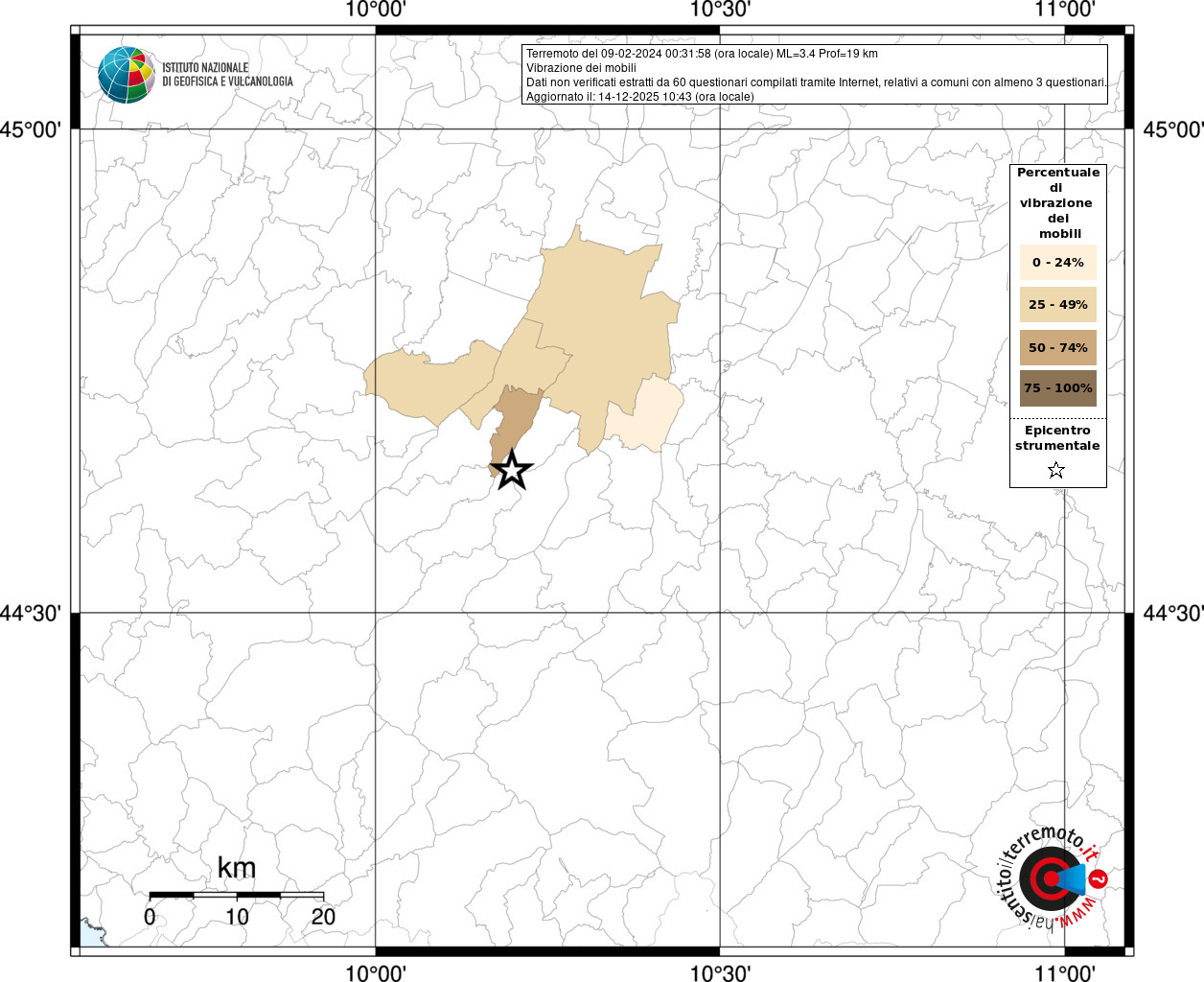
Task: Click the palest shaded municipality east of the epicenter
Action: pos(650,417)
